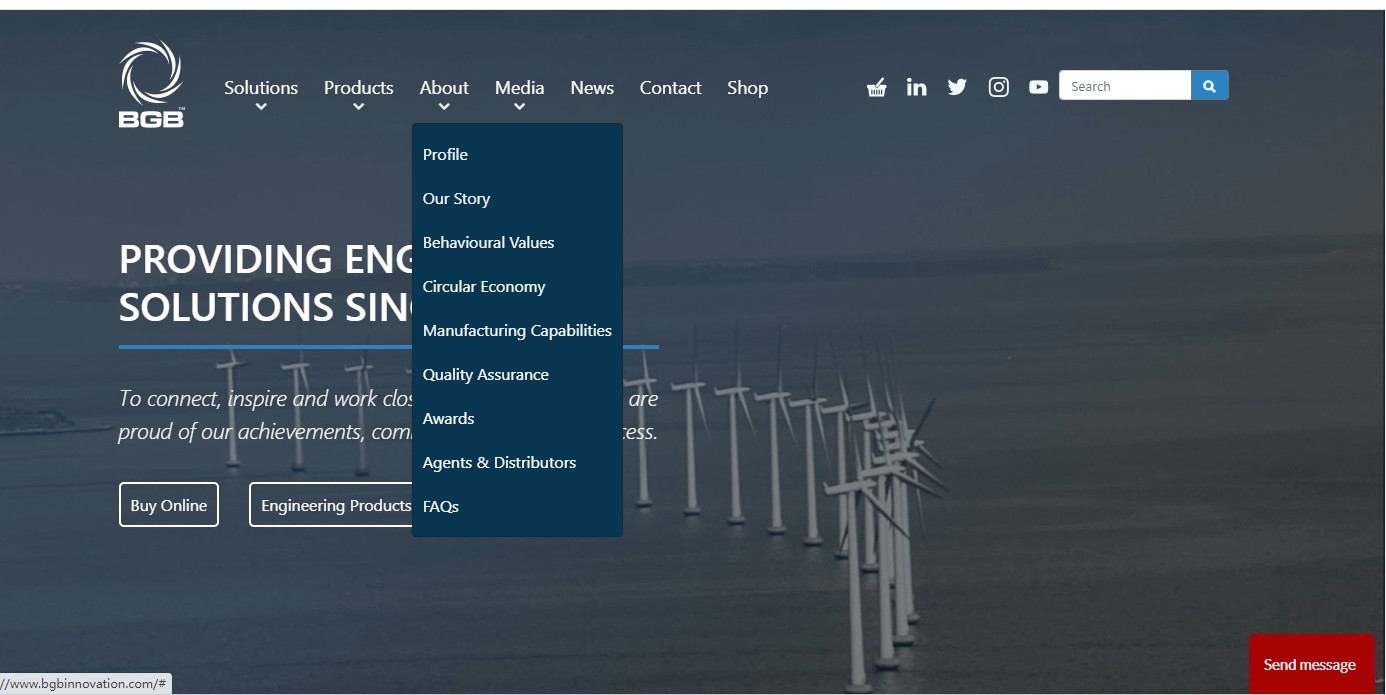Open Manufacturing Capabilities menu entry

tap(517, 331)
